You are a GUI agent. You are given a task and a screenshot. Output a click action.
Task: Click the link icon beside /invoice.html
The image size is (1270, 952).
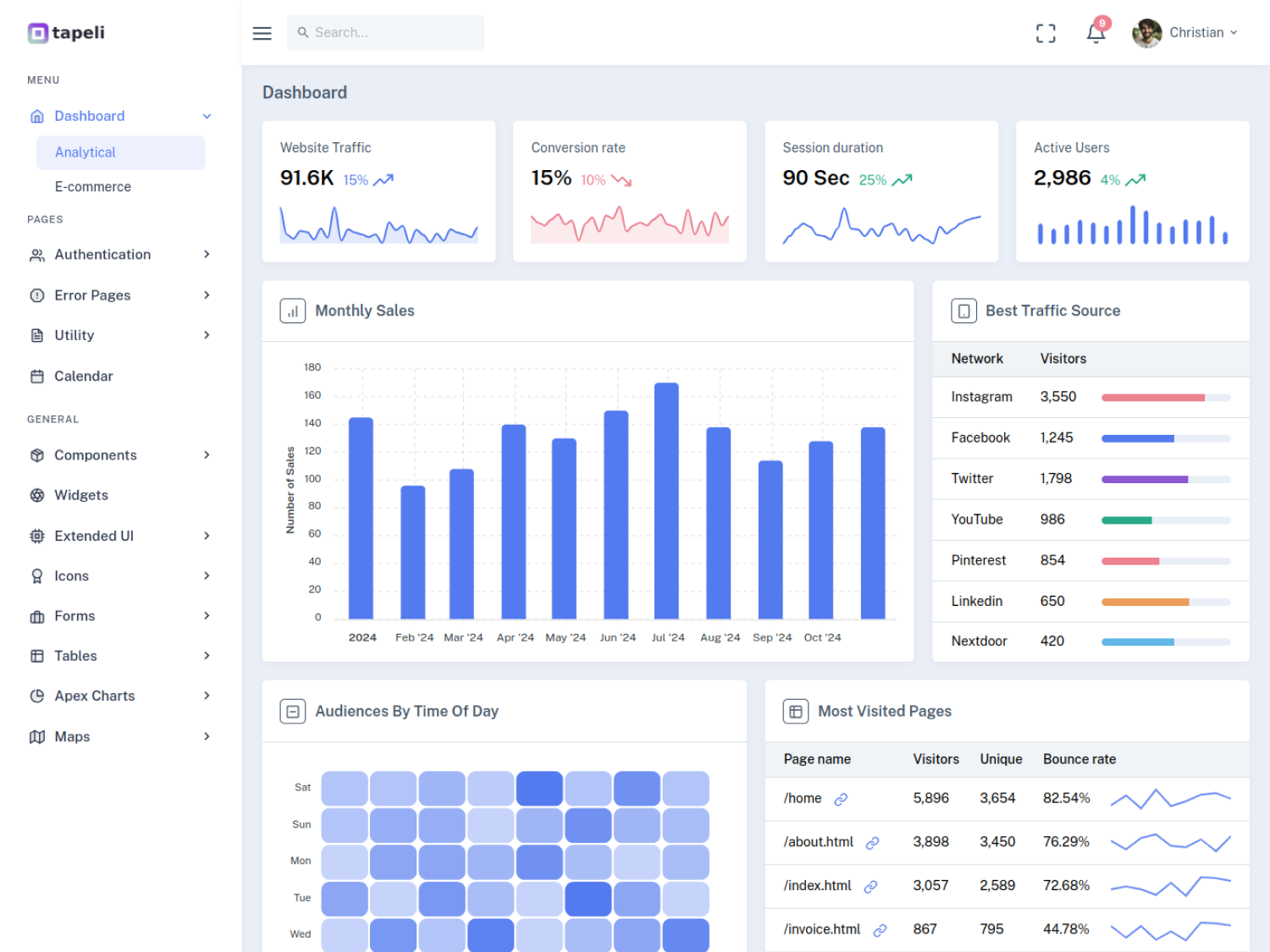coord(880,930)
